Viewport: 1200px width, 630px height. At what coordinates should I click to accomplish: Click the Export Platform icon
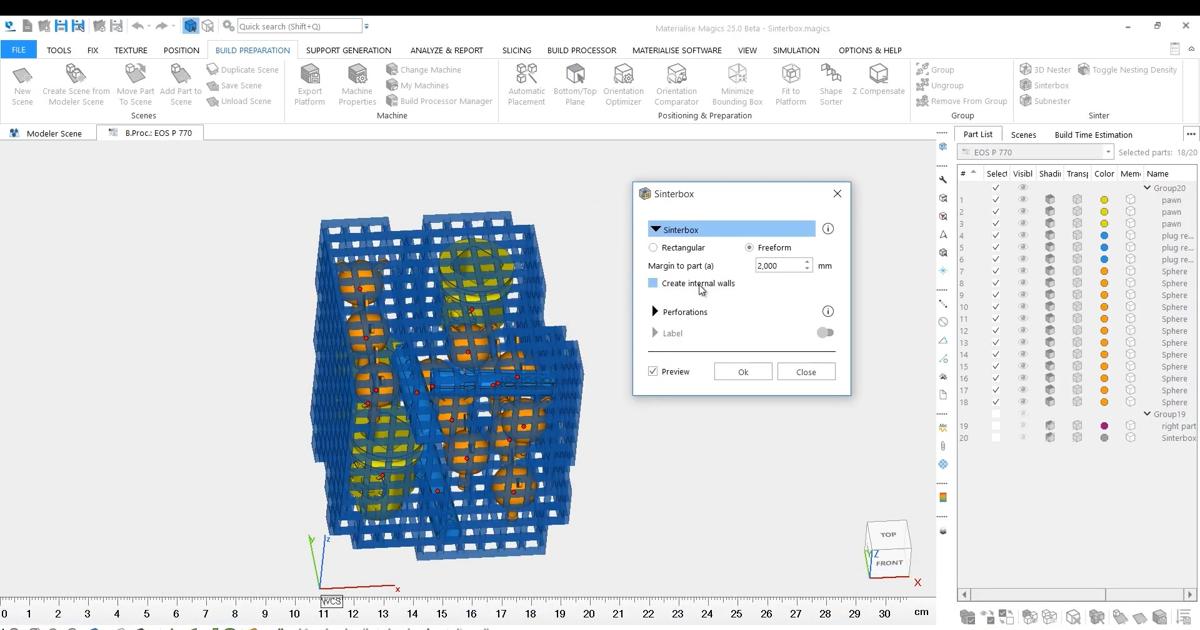click(310, 76)
